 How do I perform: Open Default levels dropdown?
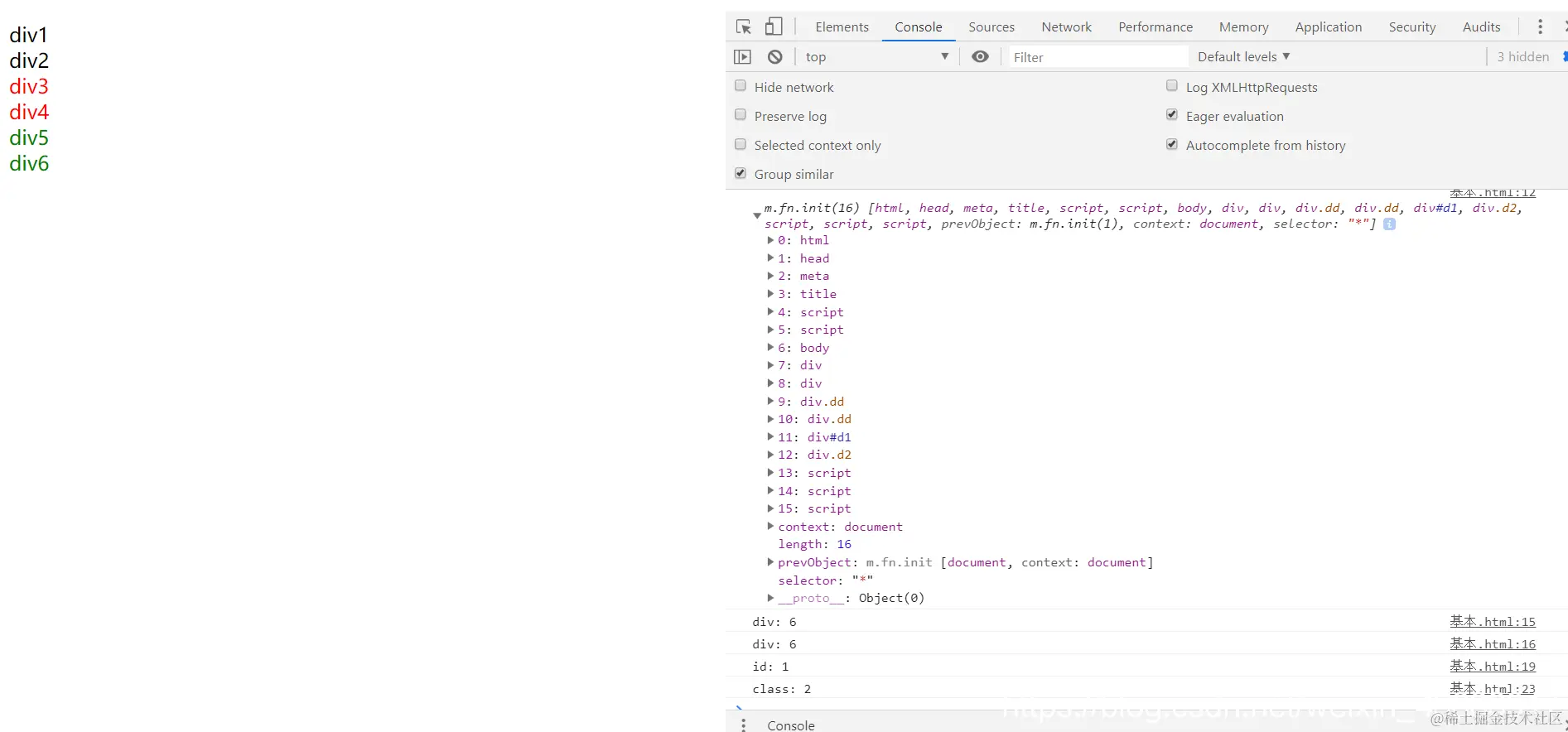tap(1243, 56)
